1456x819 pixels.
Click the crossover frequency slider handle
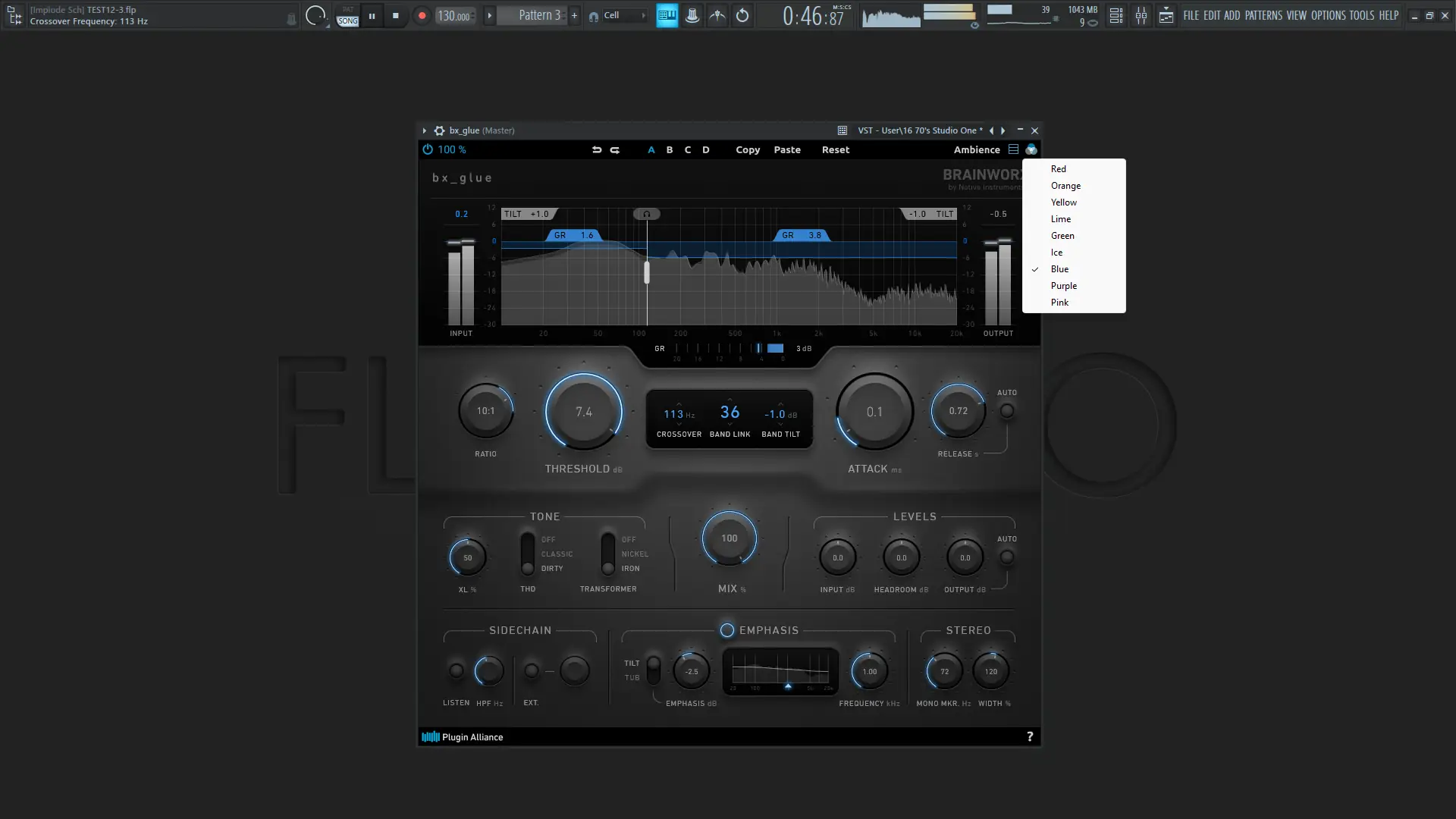[x=647, y=272]
